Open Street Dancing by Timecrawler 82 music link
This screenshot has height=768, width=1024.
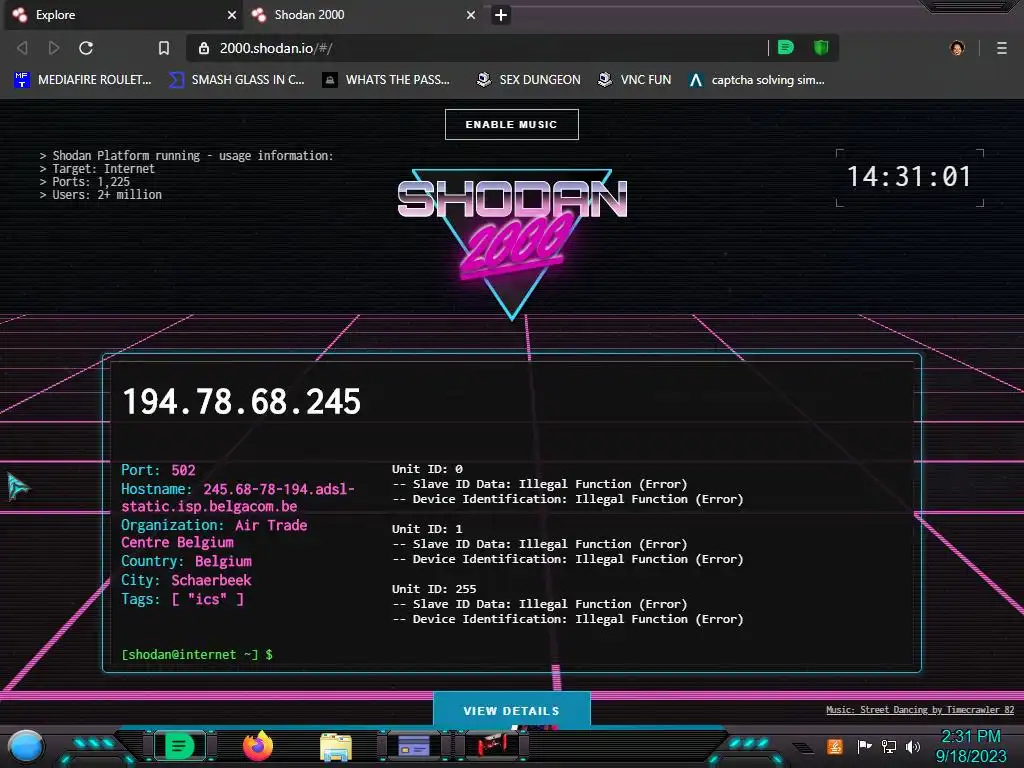[x=920, y=710]
